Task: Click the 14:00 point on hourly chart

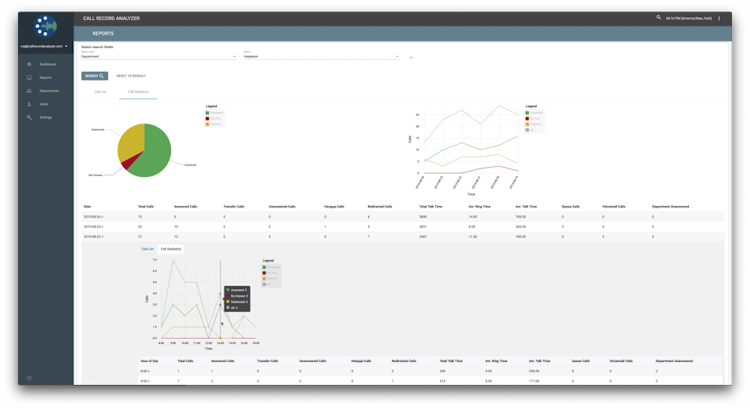Action: pyautogui.click(x=221, y=305)
